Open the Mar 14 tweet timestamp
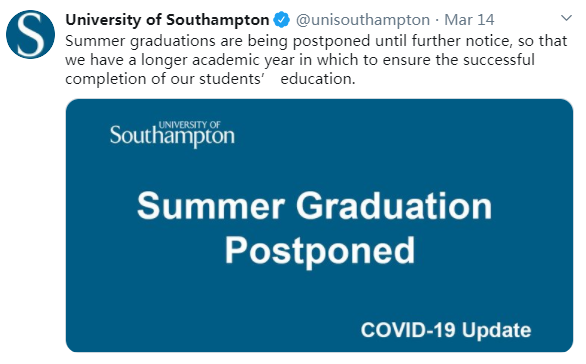The width and height of the screenshot is (586, 364). (x=469, y=20)
